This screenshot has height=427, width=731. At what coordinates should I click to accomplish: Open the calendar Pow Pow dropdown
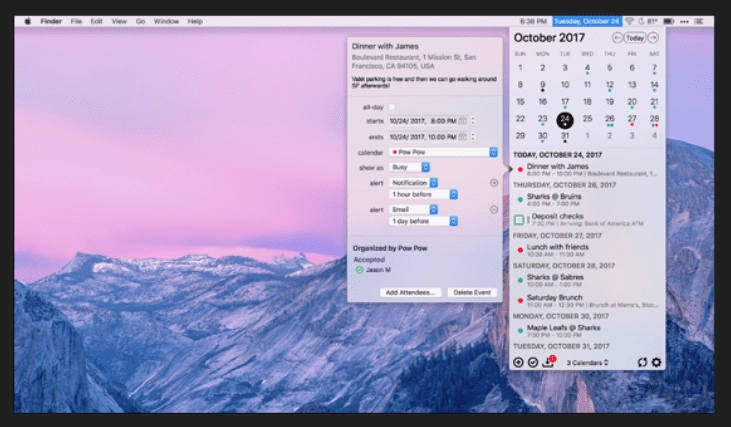(443, 152)
